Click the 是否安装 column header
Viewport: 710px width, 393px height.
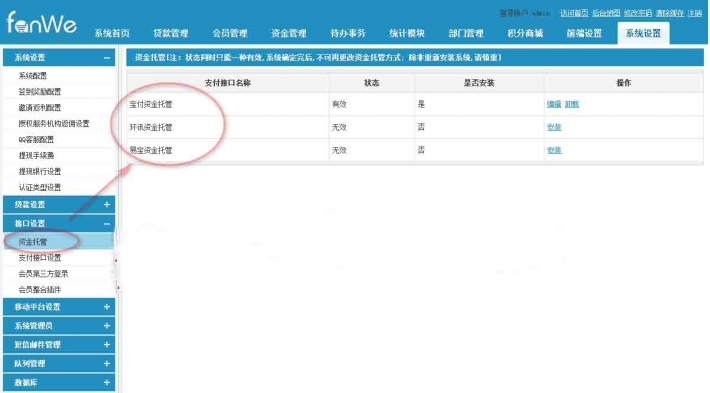coord(479,83)
